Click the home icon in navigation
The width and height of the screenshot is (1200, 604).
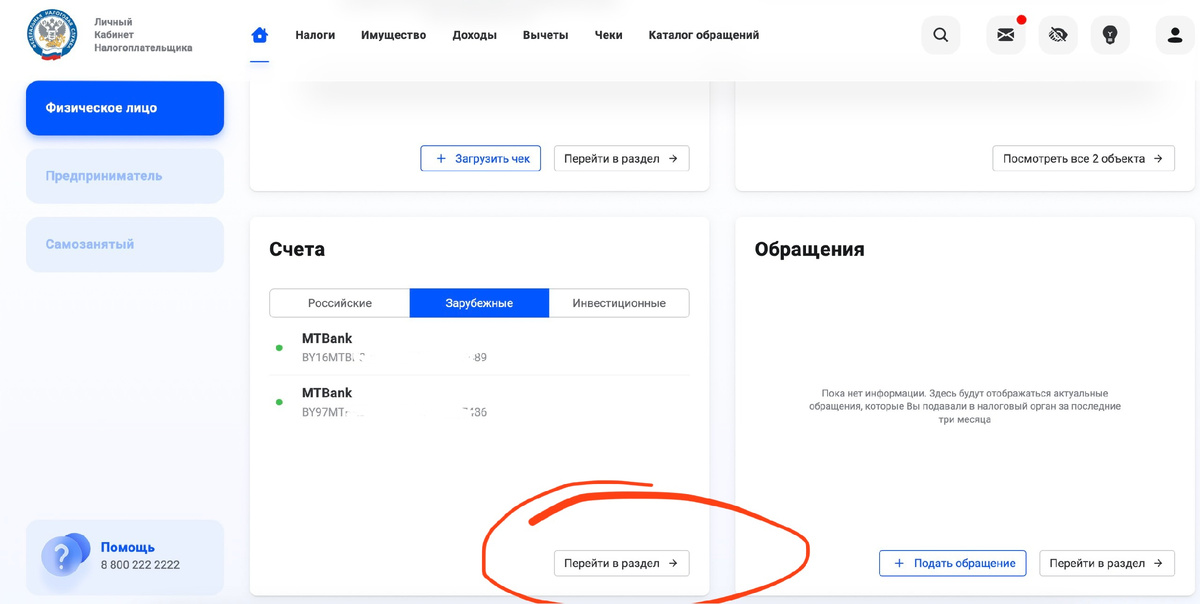click(x=260, y=35)
